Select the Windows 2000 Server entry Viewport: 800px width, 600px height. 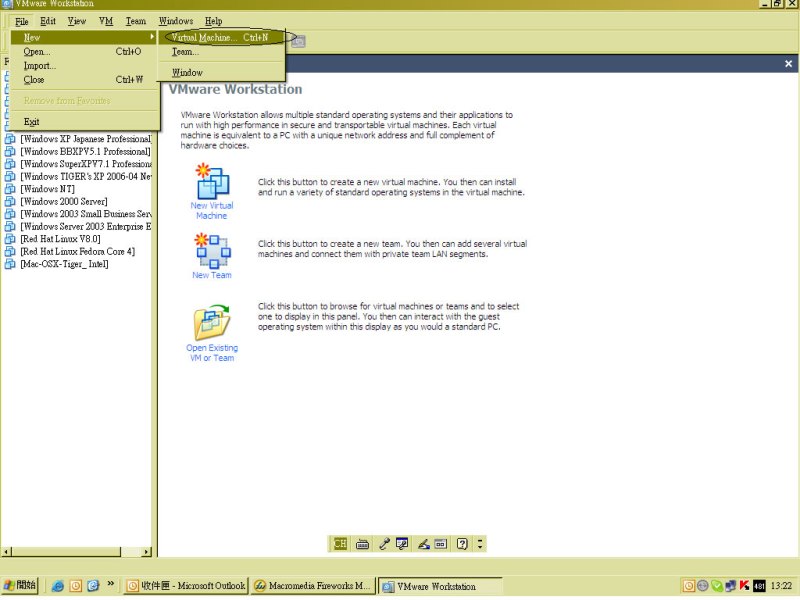point(64,202)
